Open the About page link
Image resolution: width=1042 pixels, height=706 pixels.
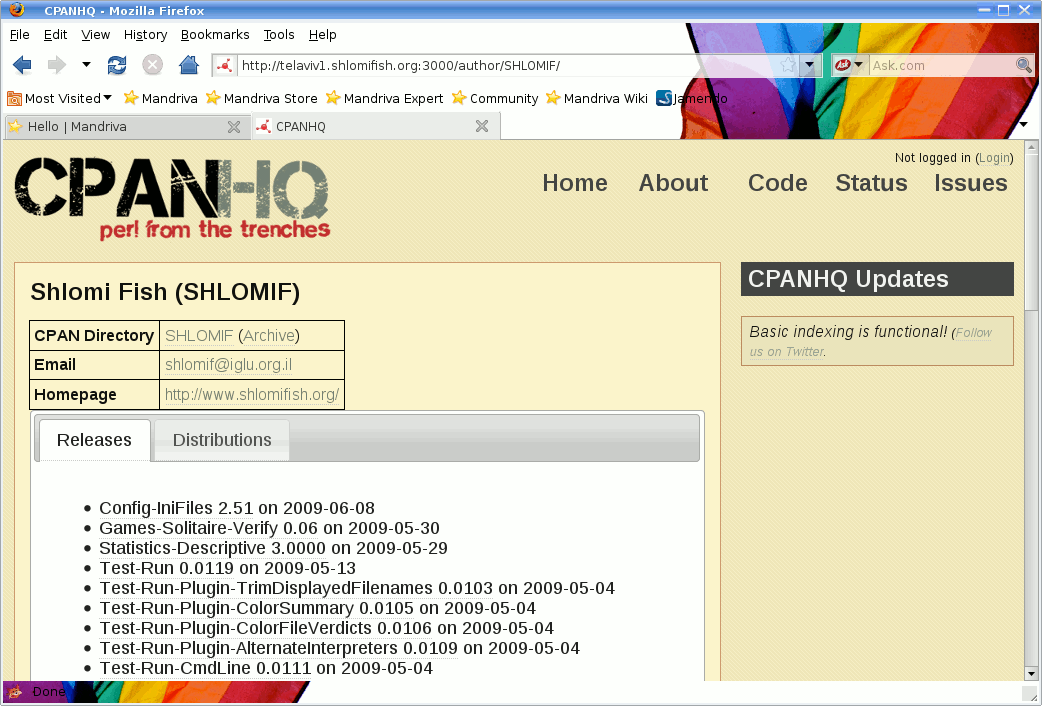(673, 183)
